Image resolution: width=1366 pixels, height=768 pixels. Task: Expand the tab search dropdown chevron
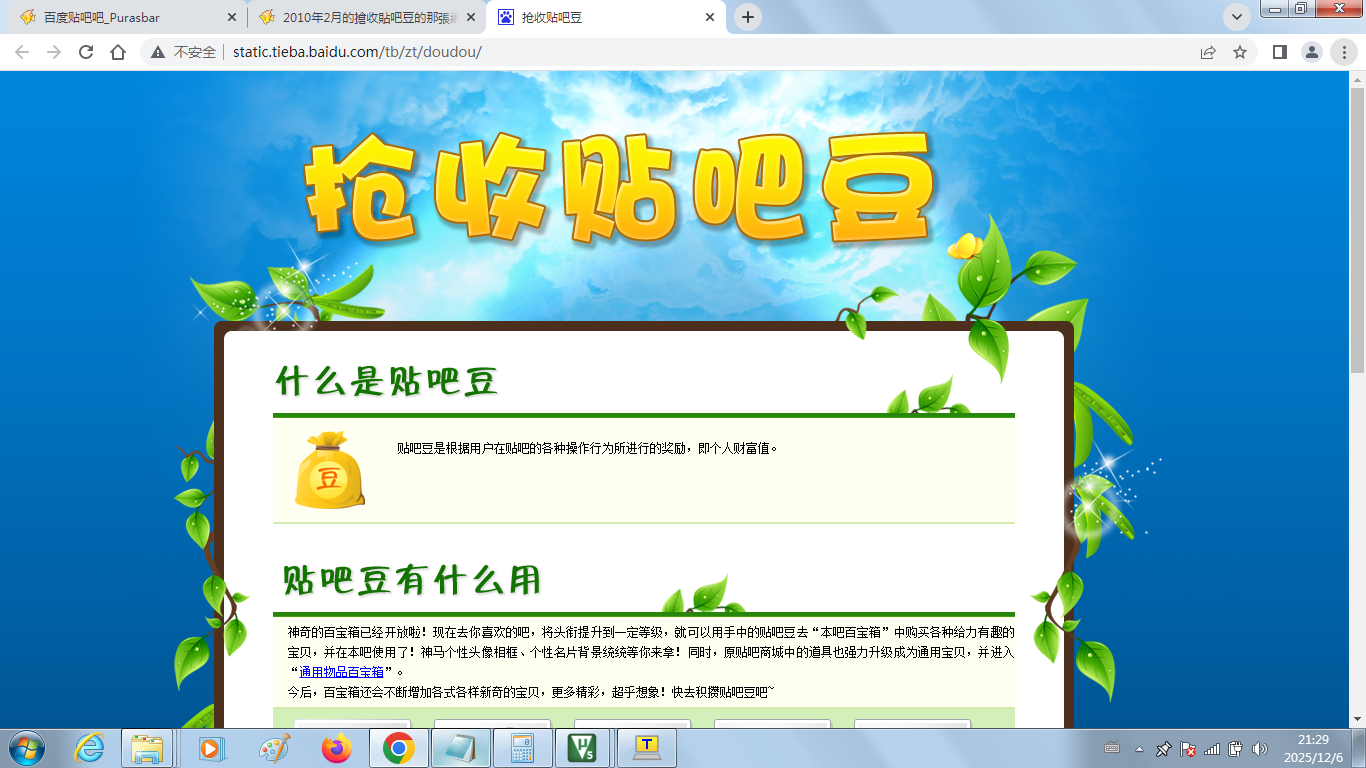1237,17
